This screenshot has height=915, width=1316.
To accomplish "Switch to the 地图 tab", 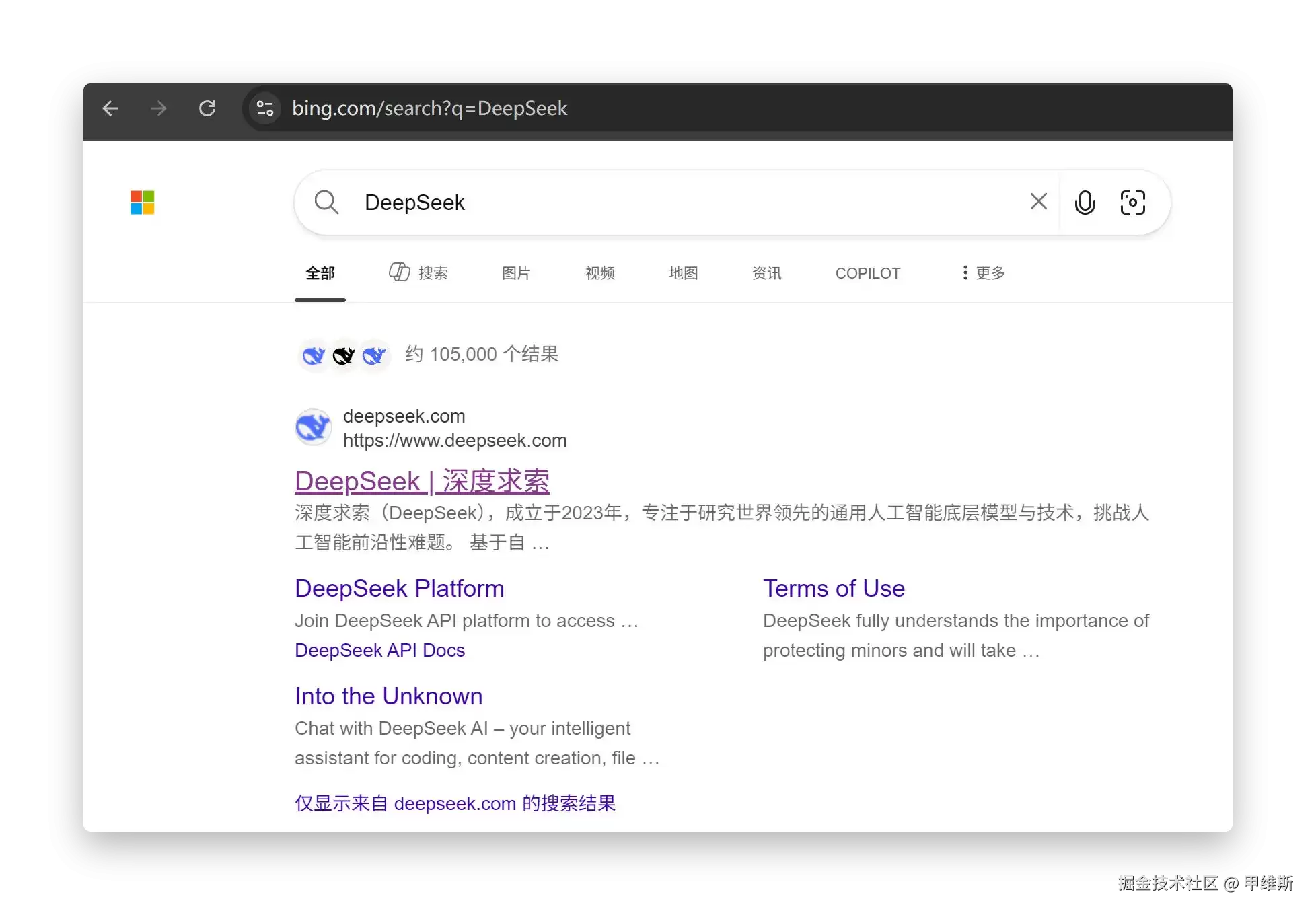I will pos(683,273).
